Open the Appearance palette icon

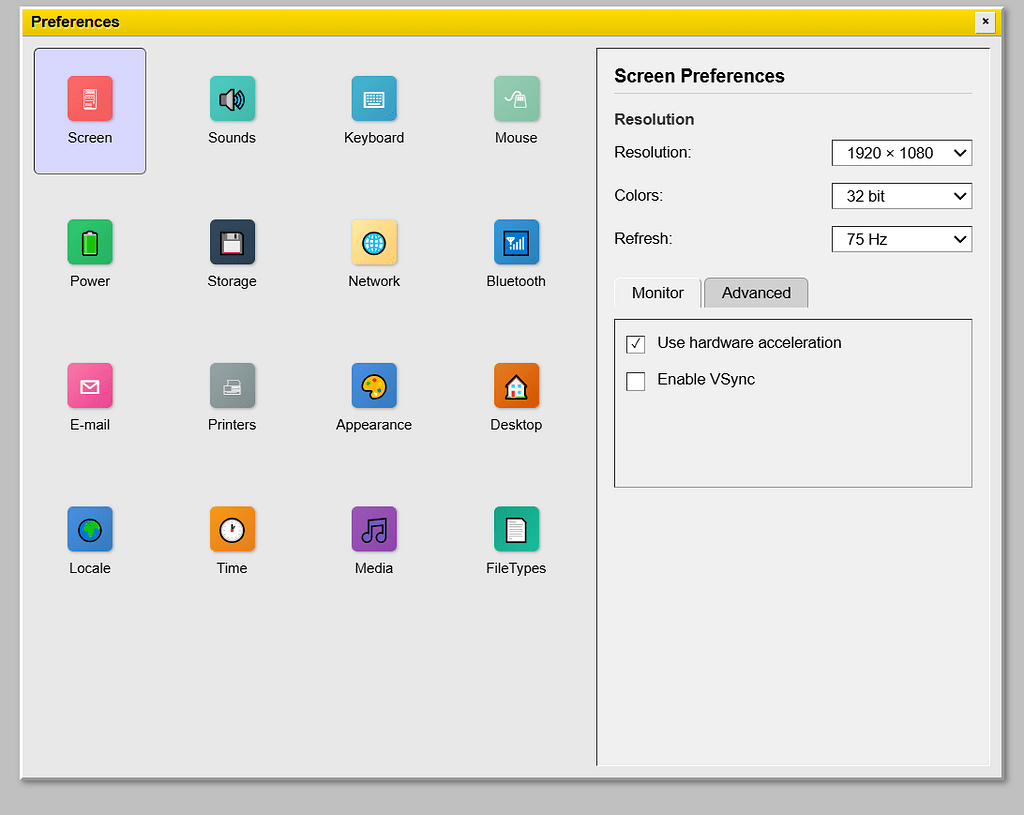[x=374, y=386]
